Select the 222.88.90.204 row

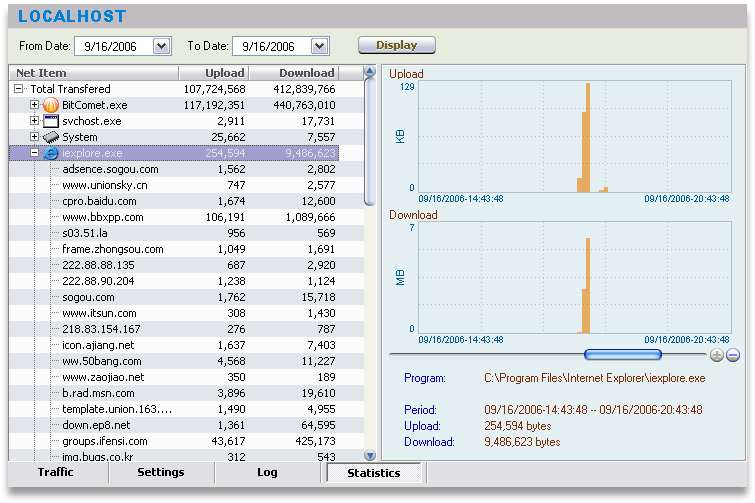(x=186, y=281)
